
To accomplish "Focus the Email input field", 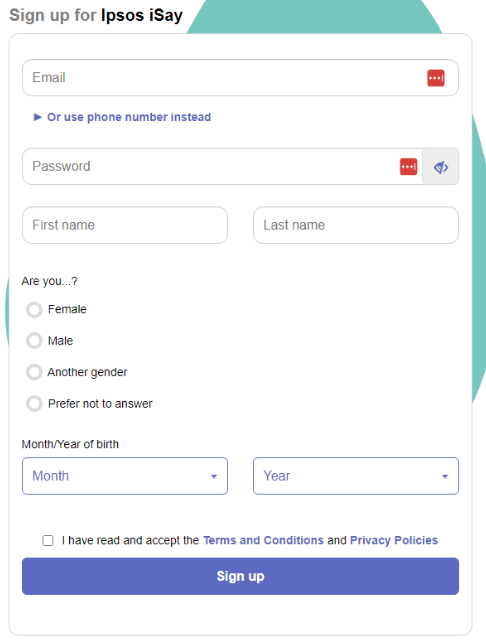I will 240,78.
